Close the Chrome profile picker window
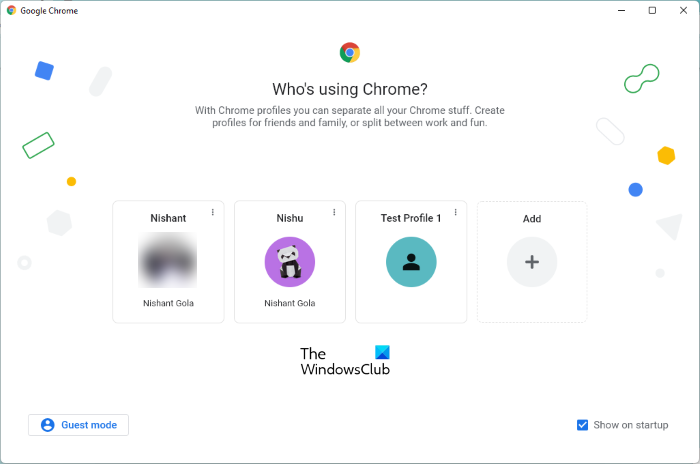The image size is (700, 464). (x=681, y=10)
